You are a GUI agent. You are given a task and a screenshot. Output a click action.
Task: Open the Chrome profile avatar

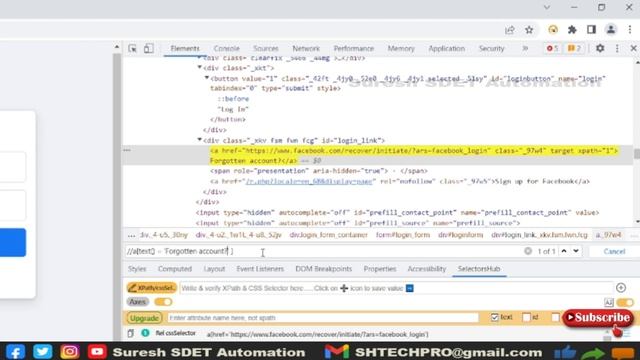611,29
